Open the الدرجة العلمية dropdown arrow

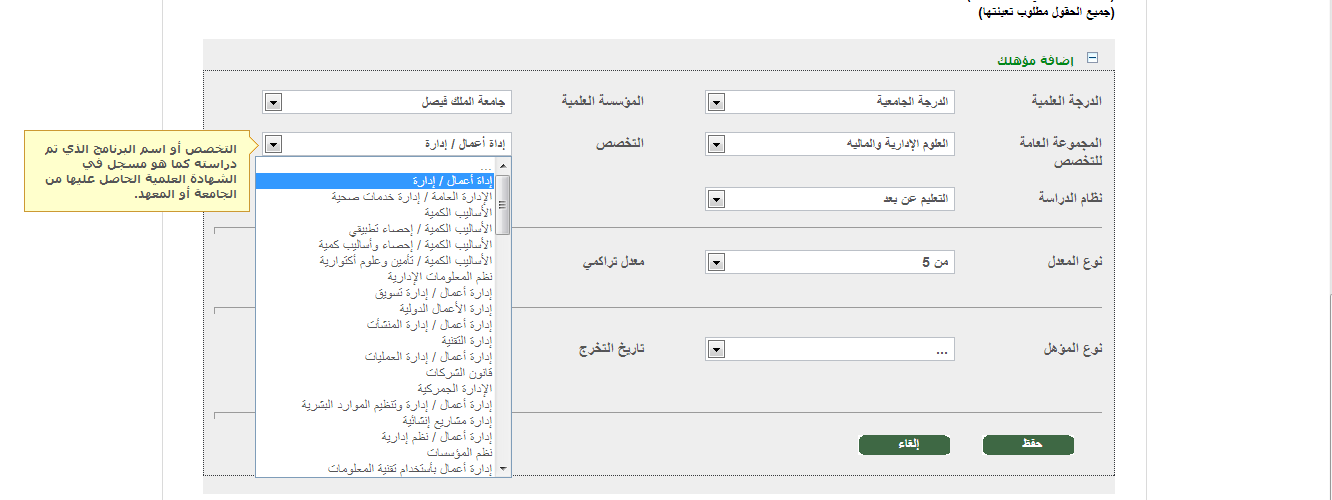tap(717, 102)
